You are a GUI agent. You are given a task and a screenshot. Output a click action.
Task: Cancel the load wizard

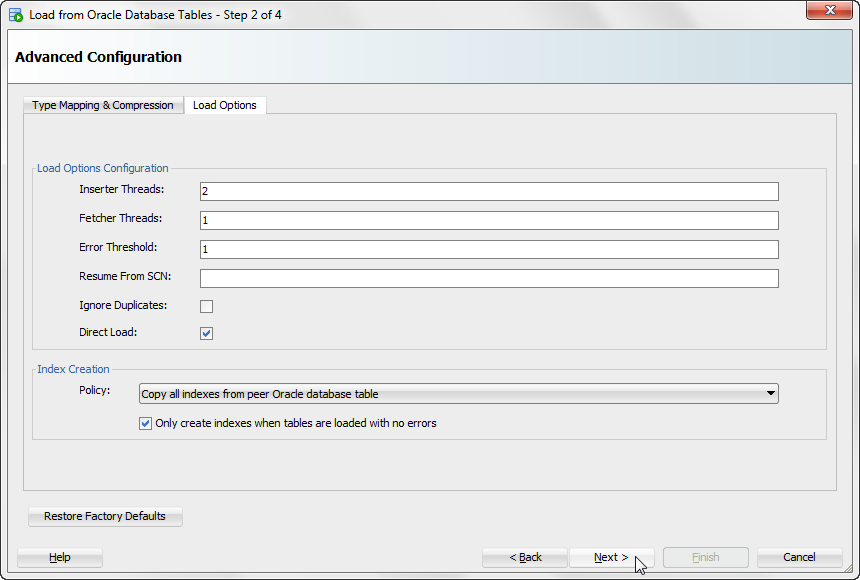point(799,558)
